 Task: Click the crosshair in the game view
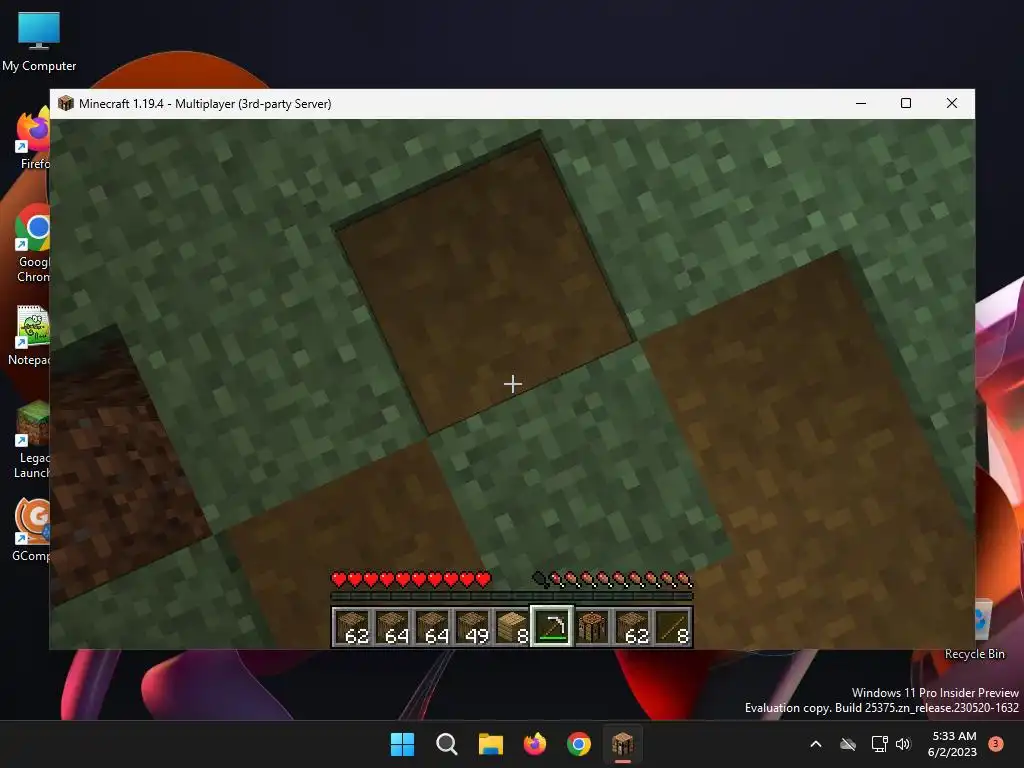[x=513, y=384]
